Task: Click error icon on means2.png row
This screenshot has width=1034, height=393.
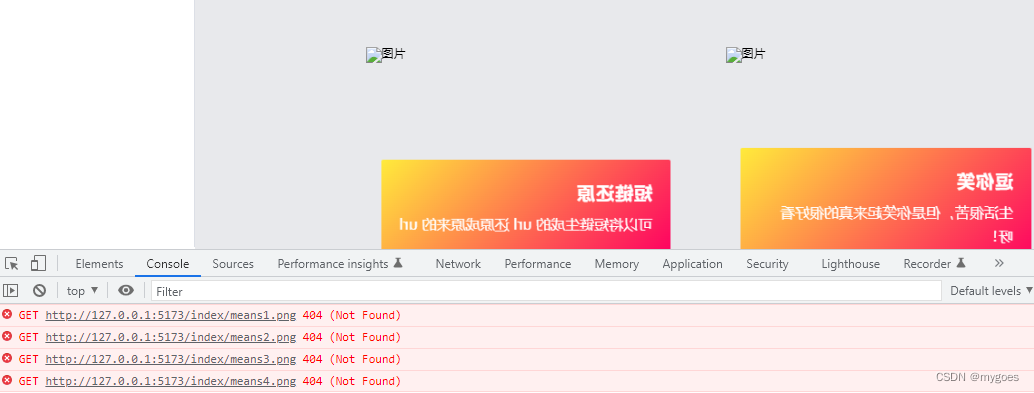Action: [7, 336]
